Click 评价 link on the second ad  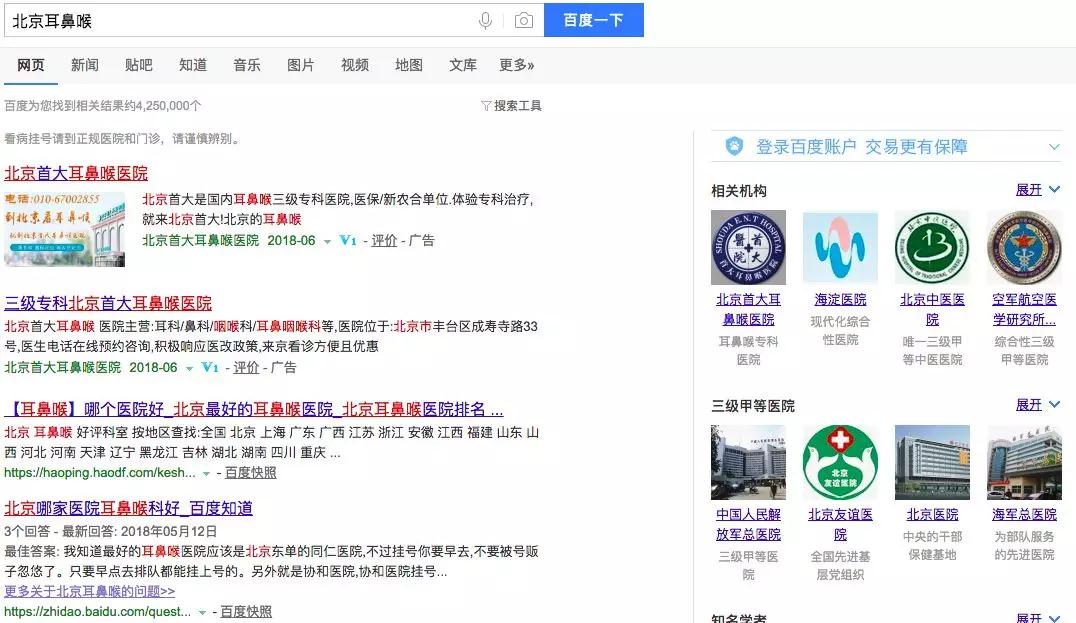click(x=246, y=367)
